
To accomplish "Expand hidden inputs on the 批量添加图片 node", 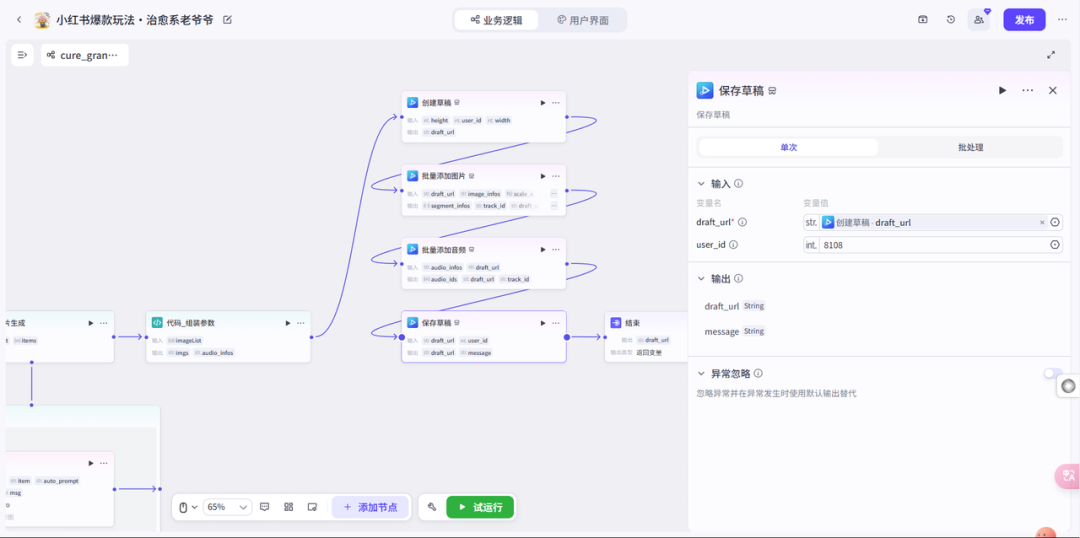I will (554, 194).
